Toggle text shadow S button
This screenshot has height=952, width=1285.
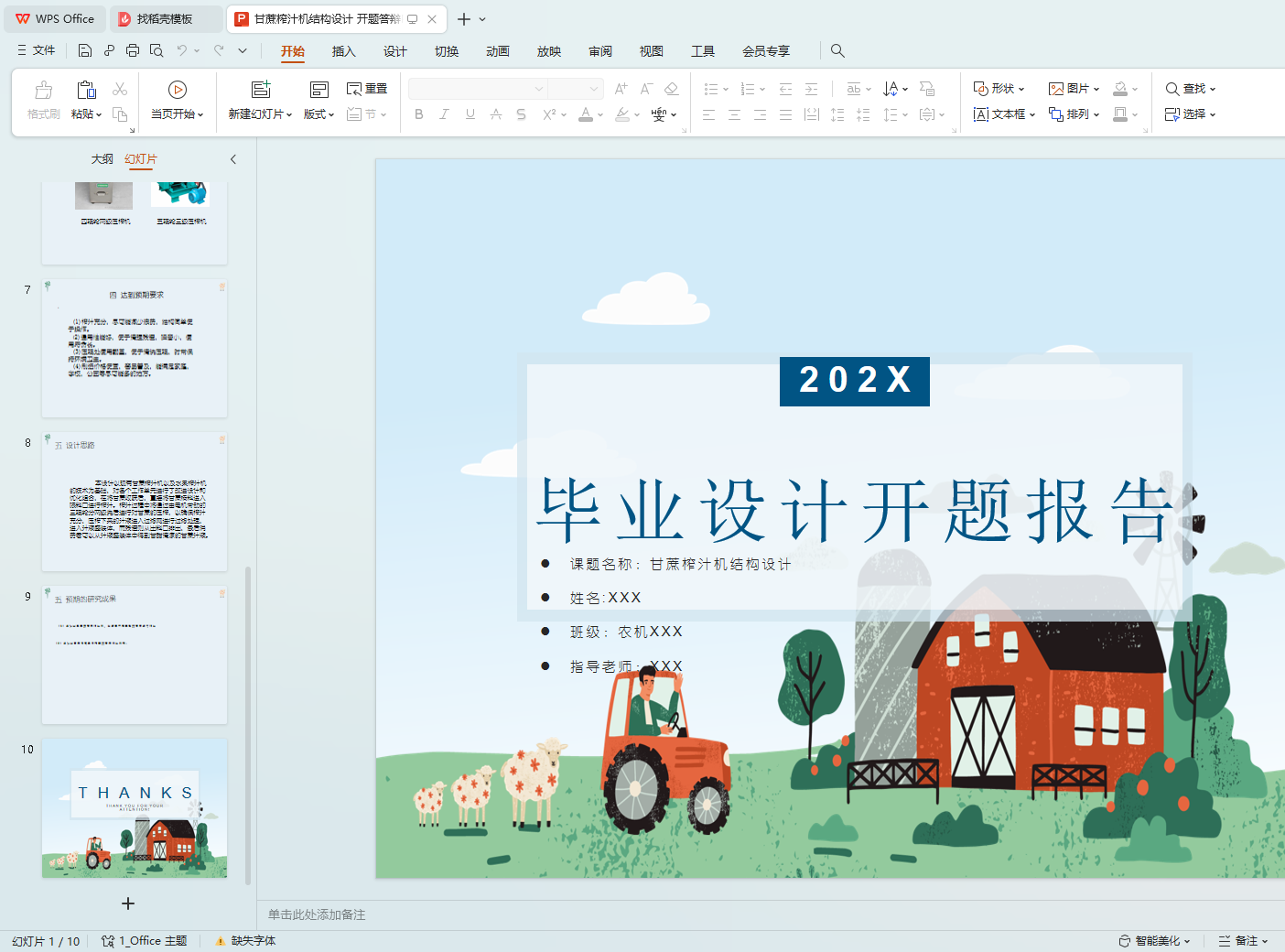coord(521,114)
